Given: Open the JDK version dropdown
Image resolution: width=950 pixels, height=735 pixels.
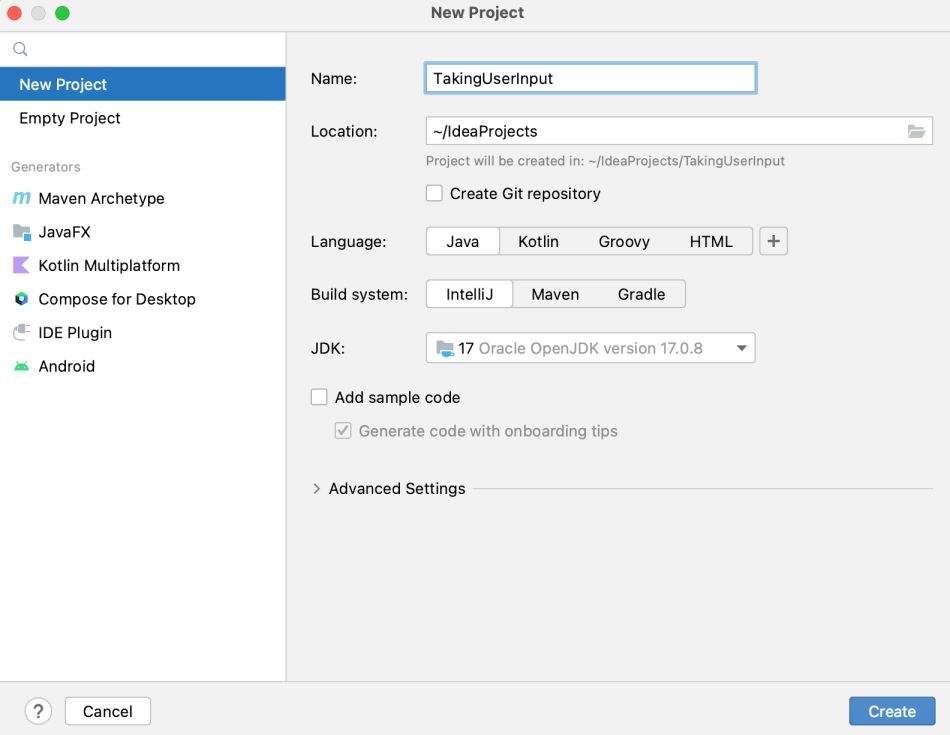Looking at the screenshot, I should coord(740,347).
